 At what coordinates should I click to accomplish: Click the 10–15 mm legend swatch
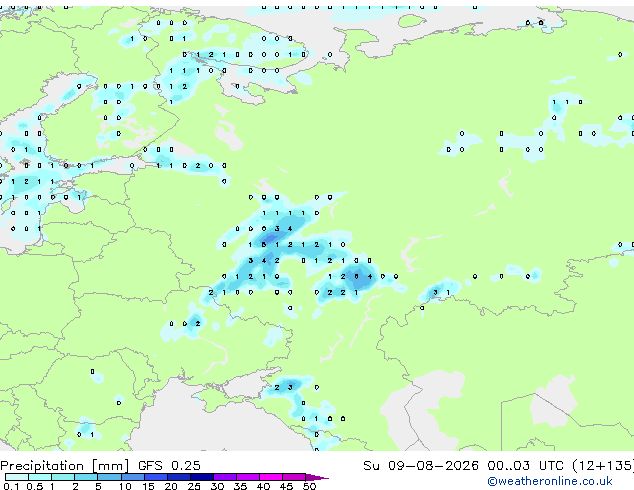pyautogui.click(x=133, y=477)
